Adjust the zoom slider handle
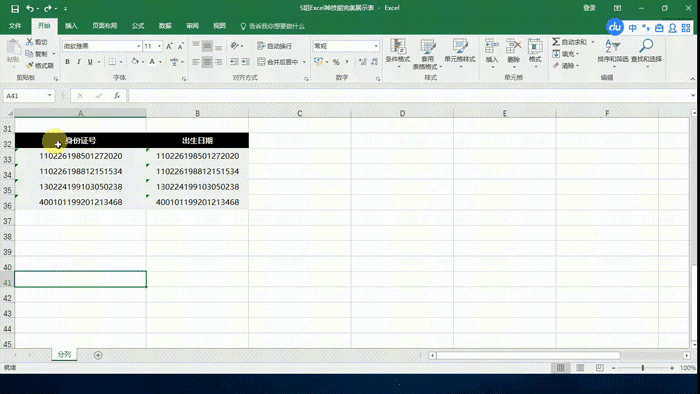This screenshot has width=700, height=394. [643, 368]
